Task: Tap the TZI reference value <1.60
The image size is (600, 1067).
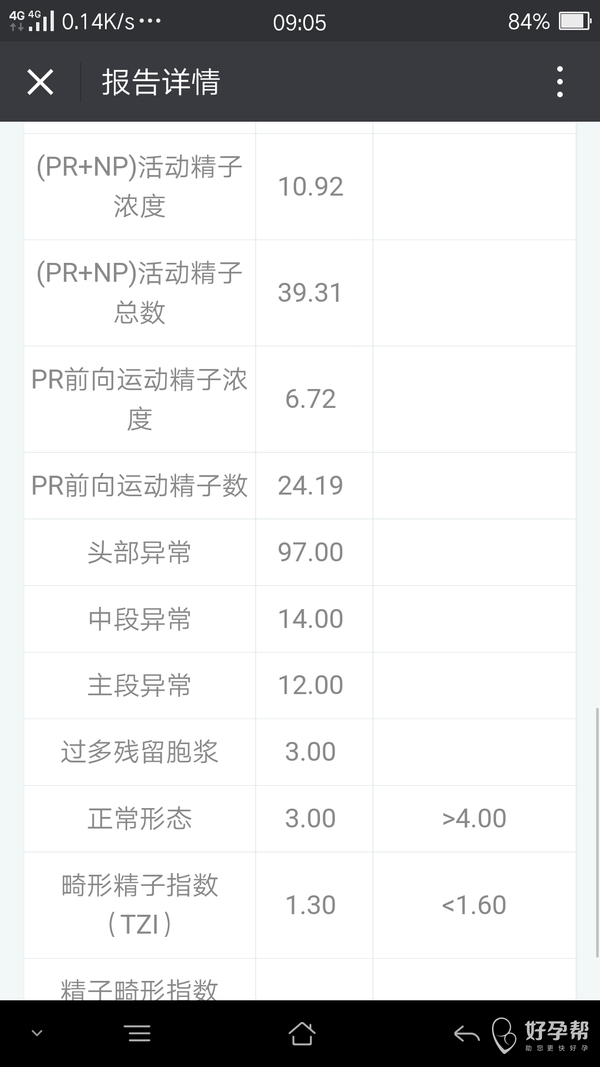Action: [474, 904]
